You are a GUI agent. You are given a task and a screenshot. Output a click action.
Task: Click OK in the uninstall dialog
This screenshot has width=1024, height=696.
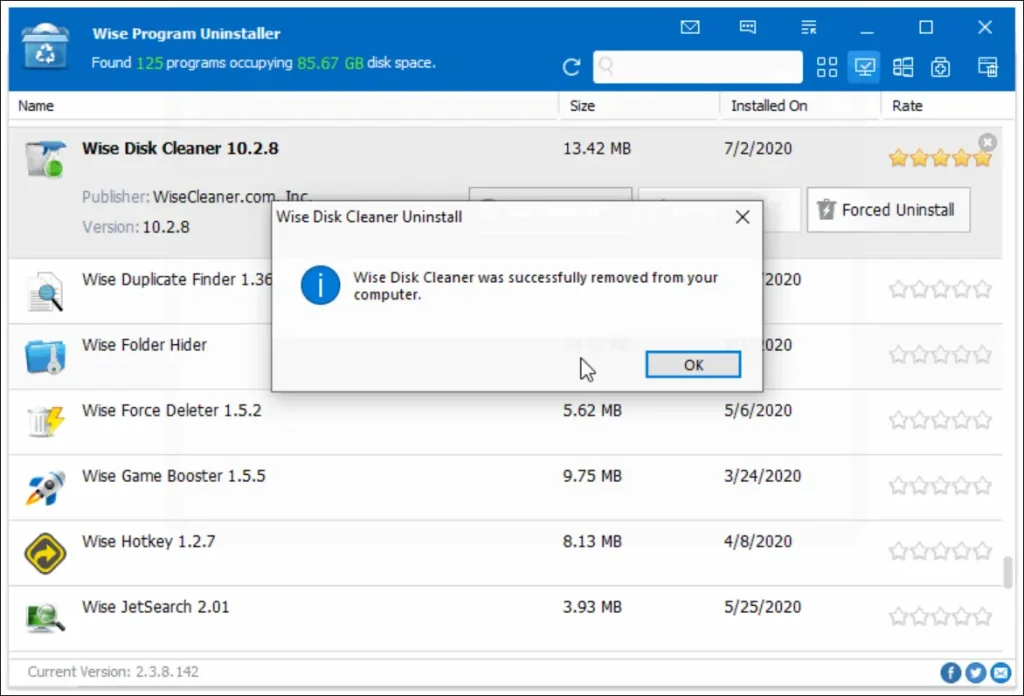click(x=693, y=364)
